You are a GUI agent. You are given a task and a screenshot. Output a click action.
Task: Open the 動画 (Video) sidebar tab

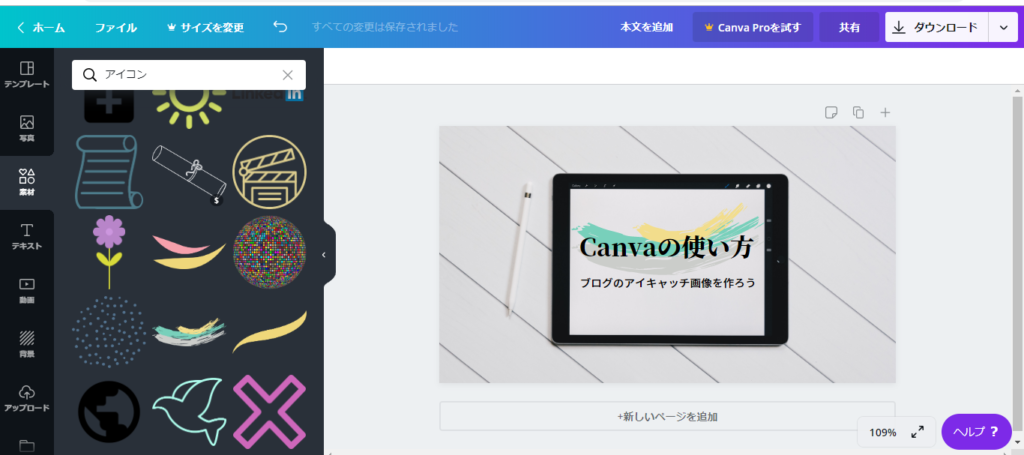tap(27, 291)
